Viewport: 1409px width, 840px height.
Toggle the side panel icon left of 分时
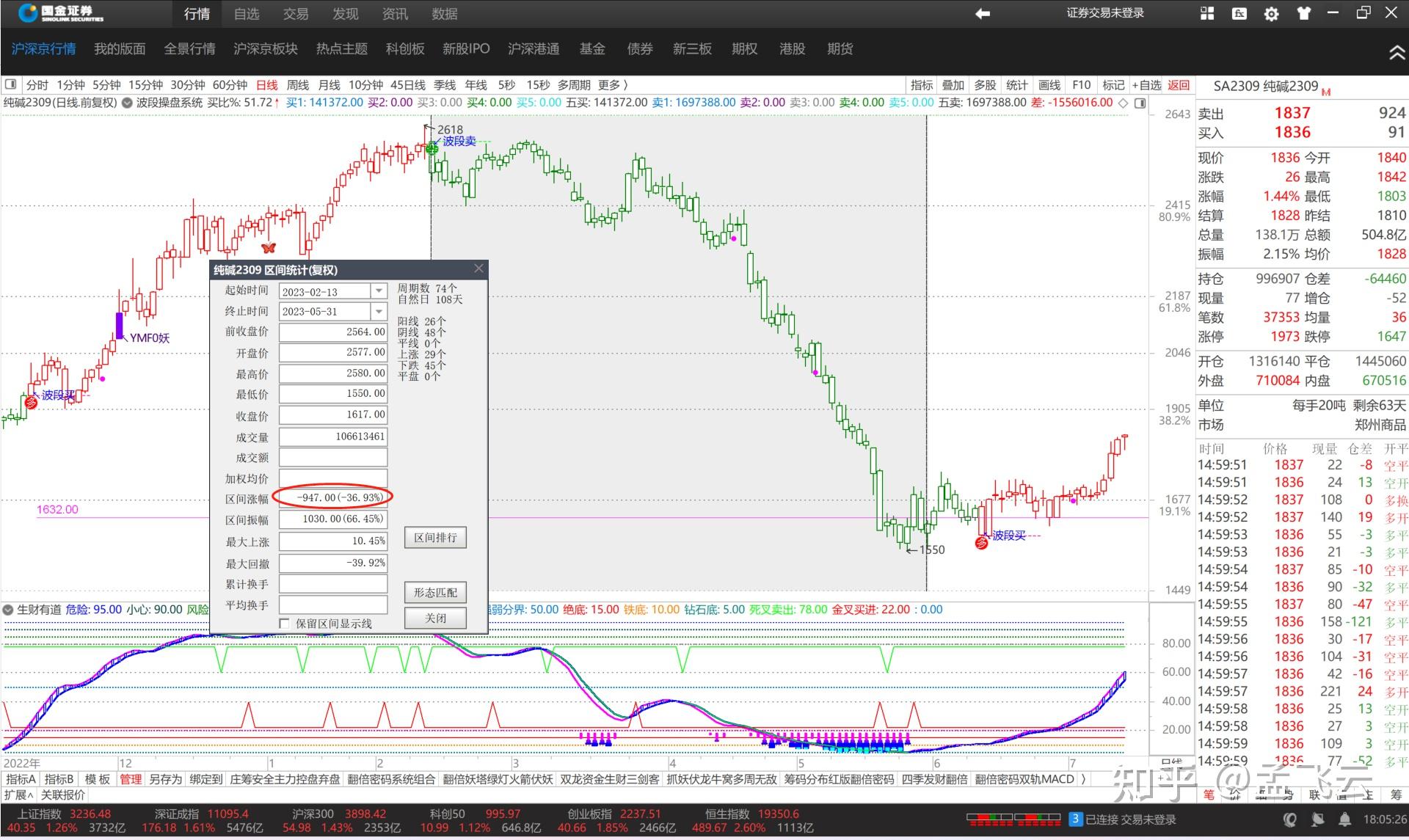tap(11, 85)
